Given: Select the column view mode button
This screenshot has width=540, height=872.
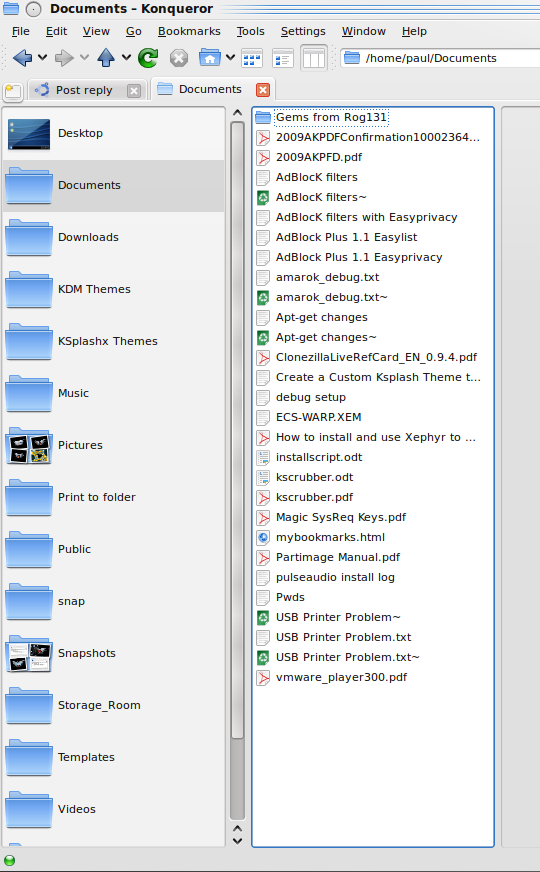Looking at the screenshot, I should coord(314,58).
